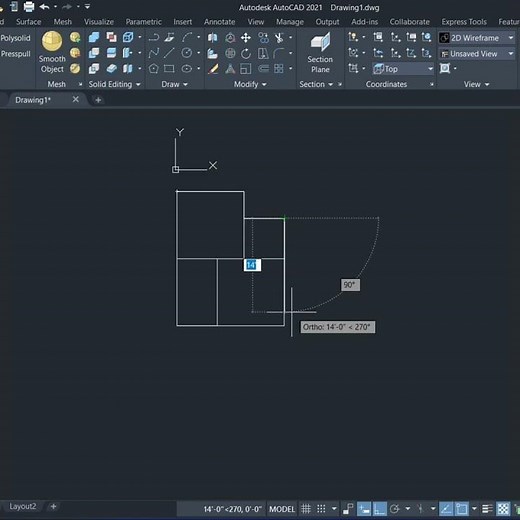The height and width of the screenshot is (520, 520).
Task: Select the Line draw tool
Action: tap(169, 53)
